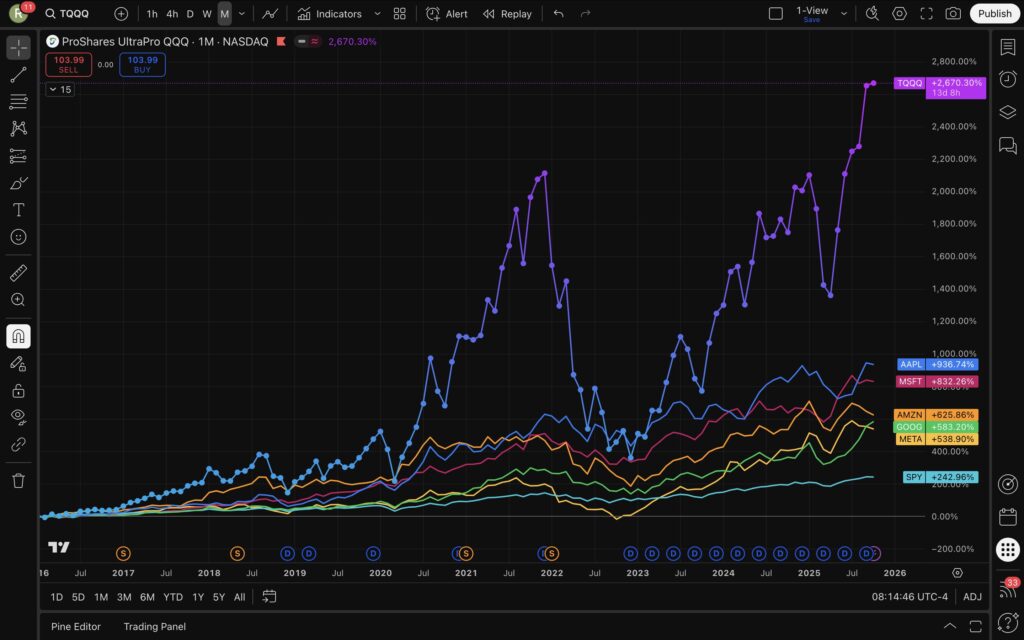Activate the Zoom In tool
Image resolution: width=1024 pixels, height=640 pixels.
pyautogui.click(x=17, y=299)
